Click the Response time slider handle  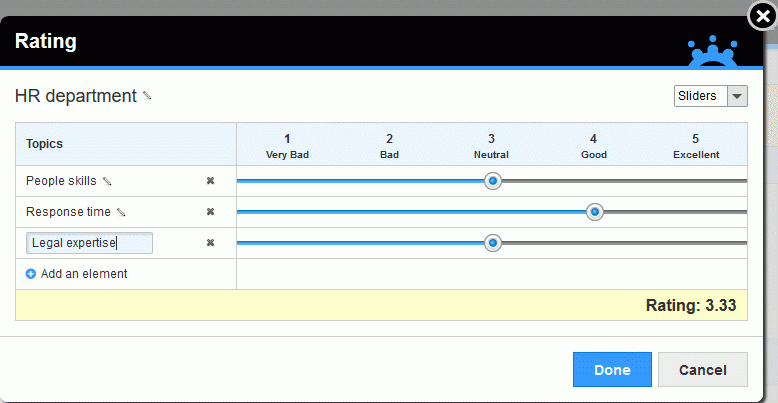(594, 212)
